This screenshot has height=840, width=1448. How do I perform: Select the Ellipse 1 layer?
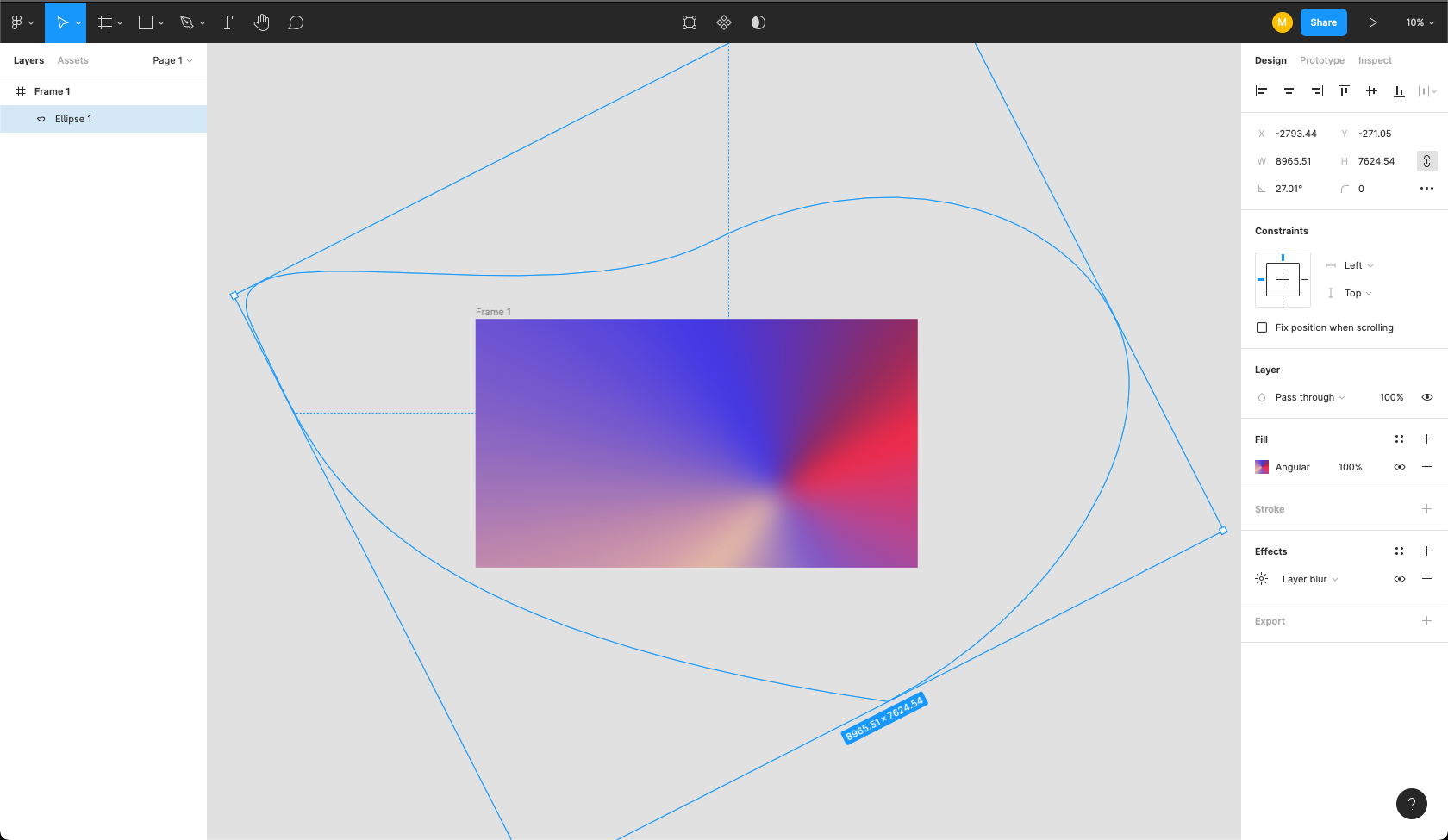pos(73,119)
